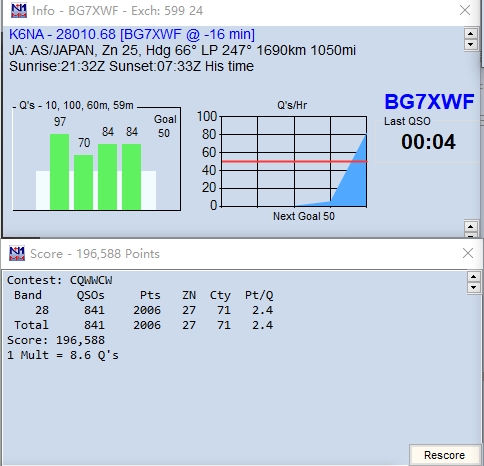The image size is (484, 466).
Task: Click the Score window scroll down arrow
Action: [474, 287]
